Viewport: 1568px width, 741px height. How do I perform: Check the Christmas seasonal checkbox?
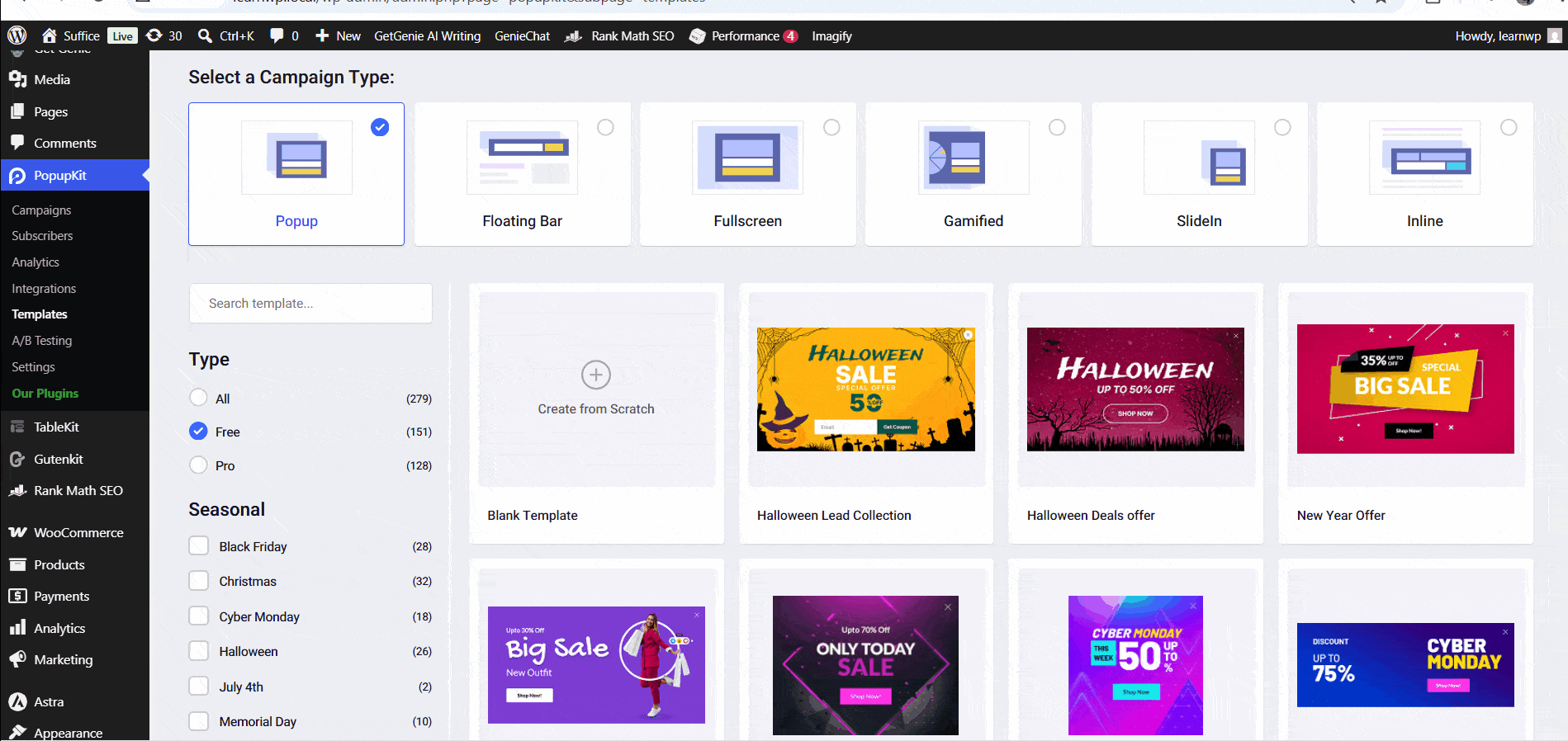pos(198,581)
